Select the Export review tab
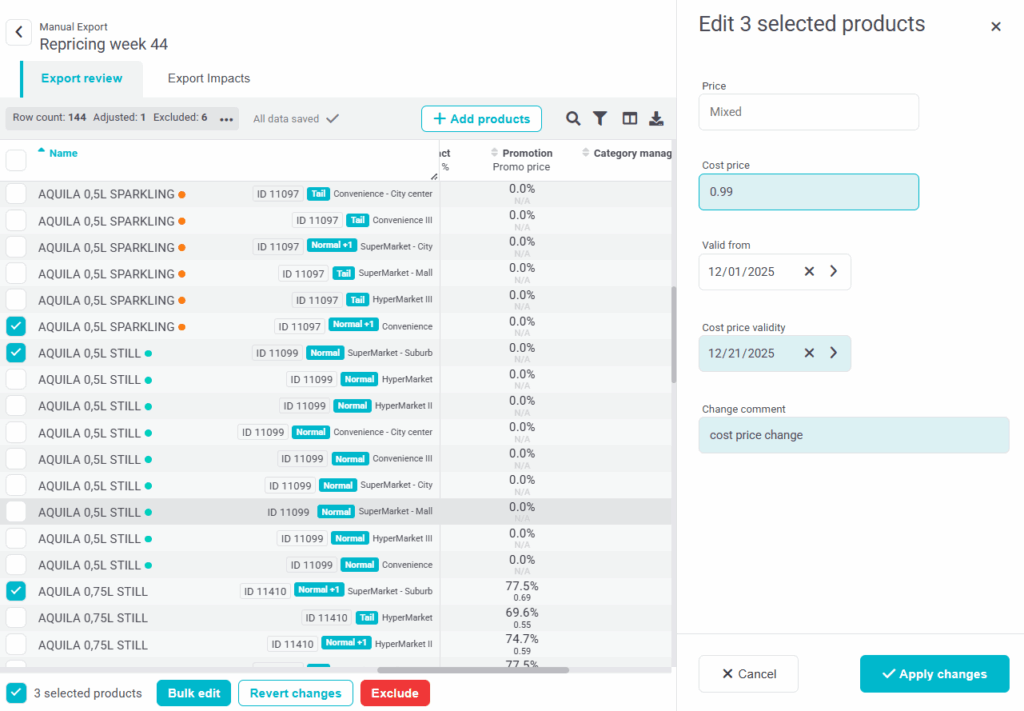Screen dimensions: 1024x711 pyautogui.click(x=81, y=78)
